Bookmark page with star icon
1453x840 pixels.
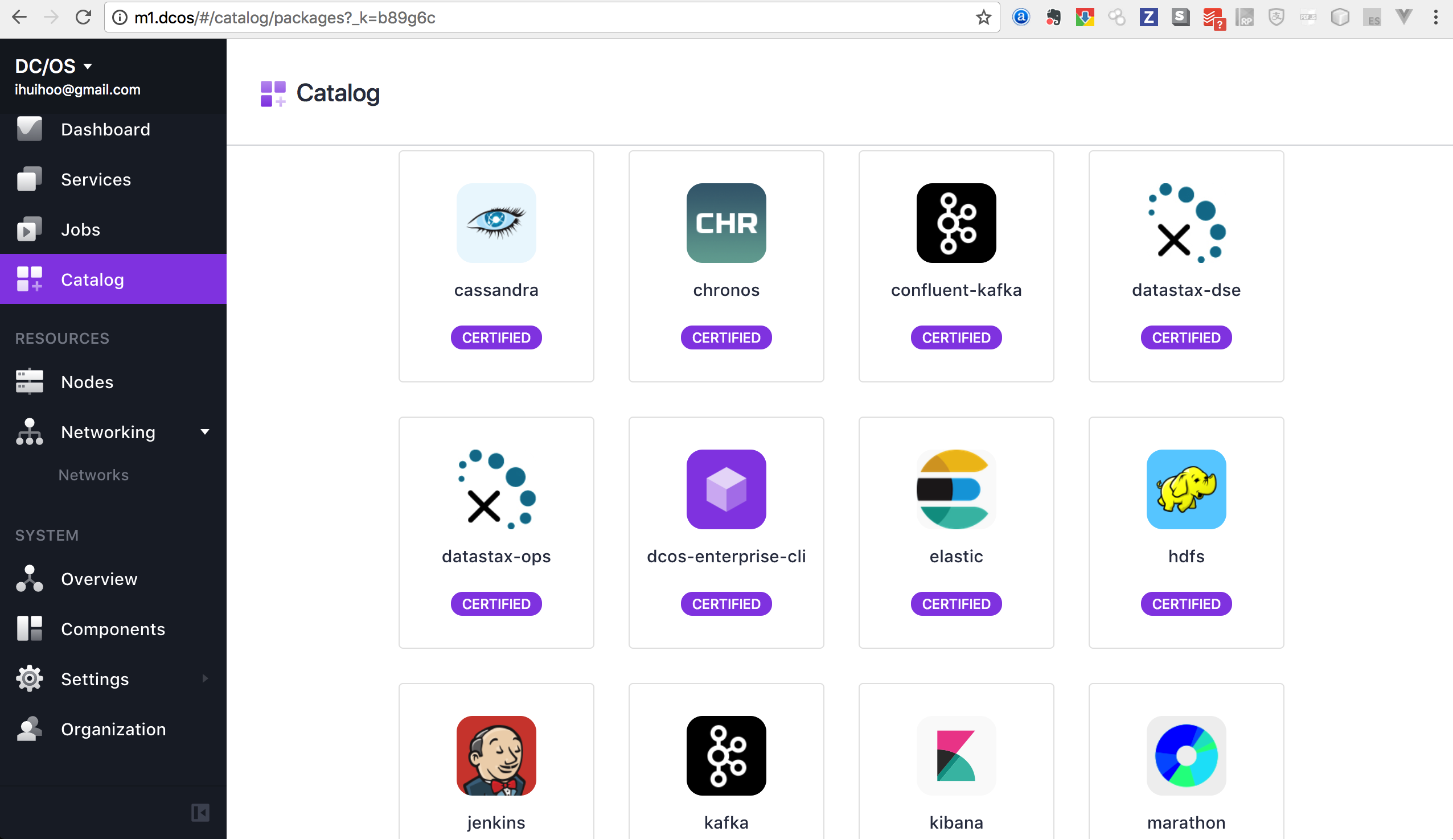[x=983, y=18]
